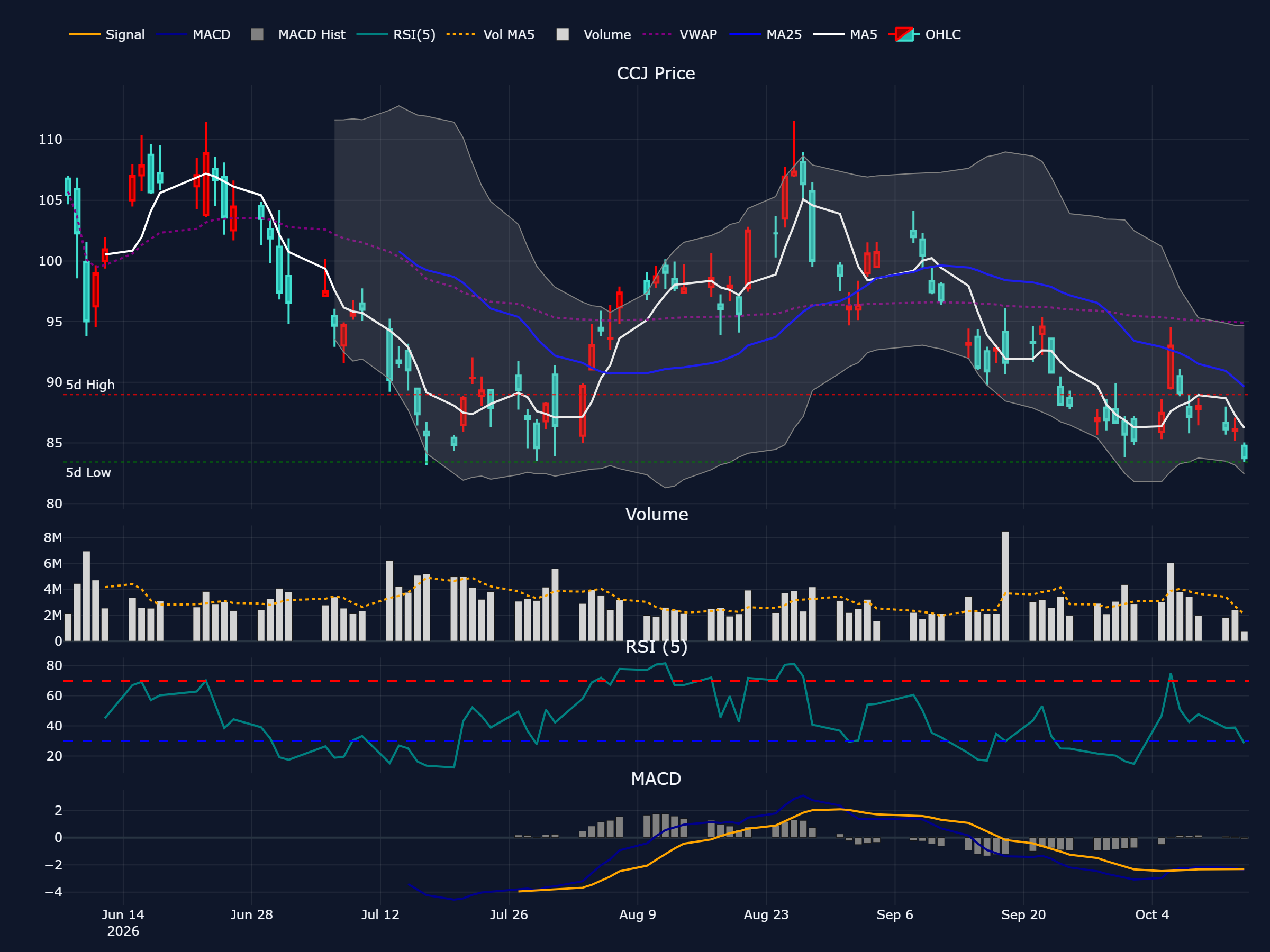Click the OHLC candlestick legend icon
Screen dimensions: 1270x952
904,34
